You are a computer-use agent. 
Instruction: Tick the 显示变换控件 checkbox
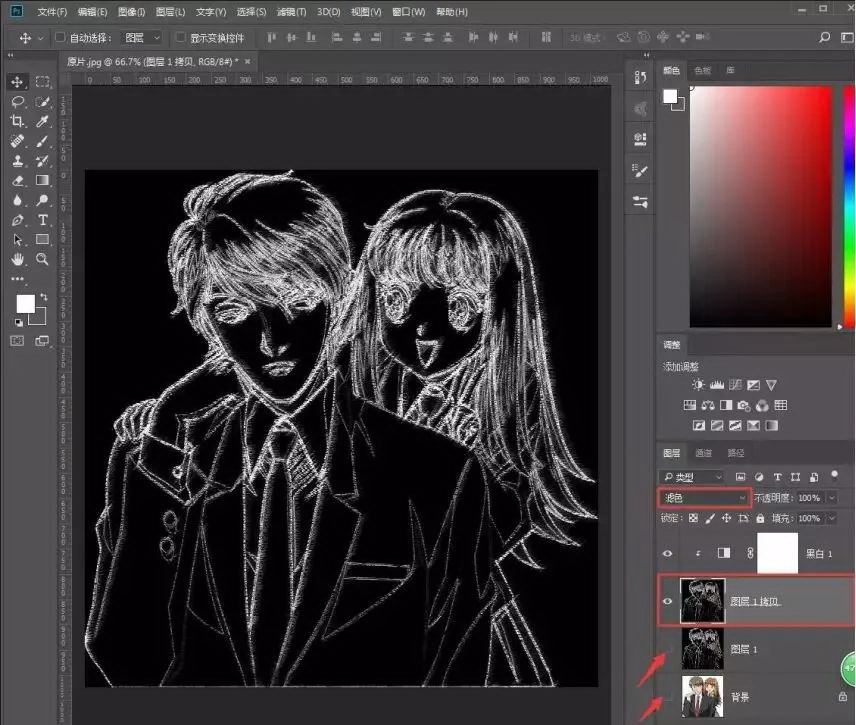(181, 37)
